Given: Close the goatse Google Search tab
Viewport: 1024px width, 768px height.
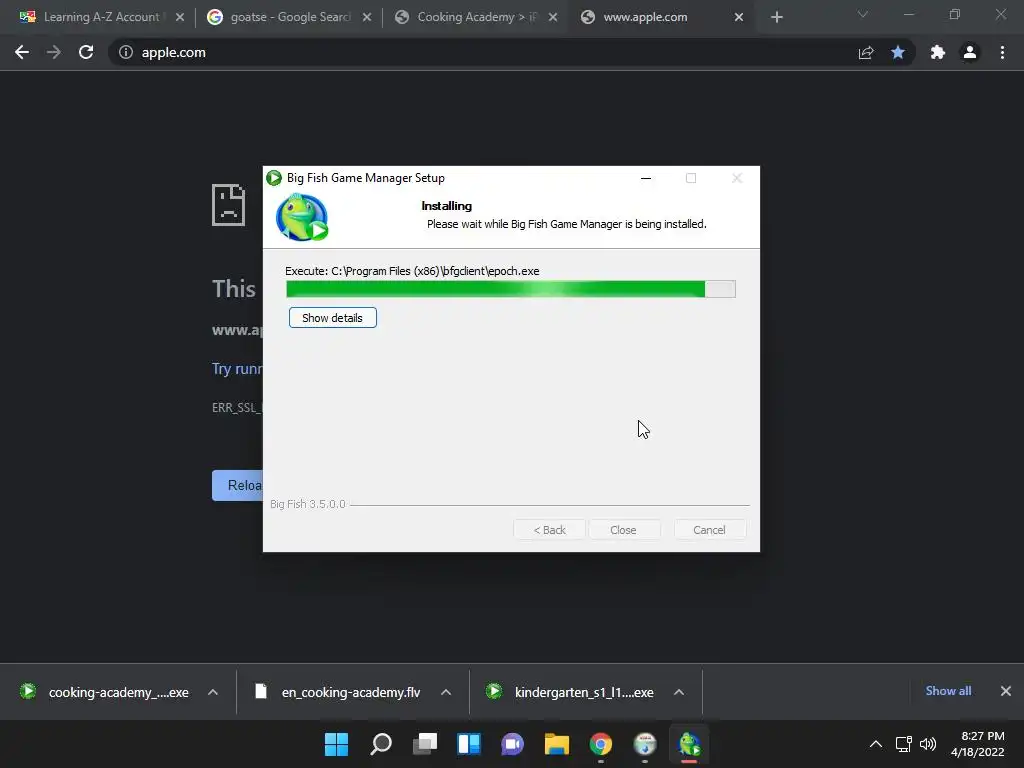Looking at the screenshot, I should click(x=367, y=18).
